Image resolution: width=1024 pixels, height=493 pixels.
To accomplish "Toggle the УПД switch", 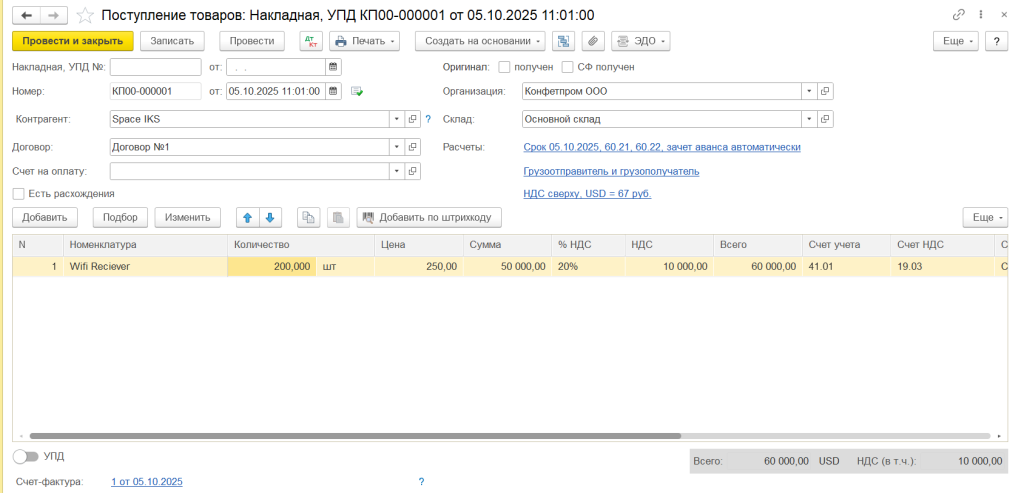I will tap(25, 456).
